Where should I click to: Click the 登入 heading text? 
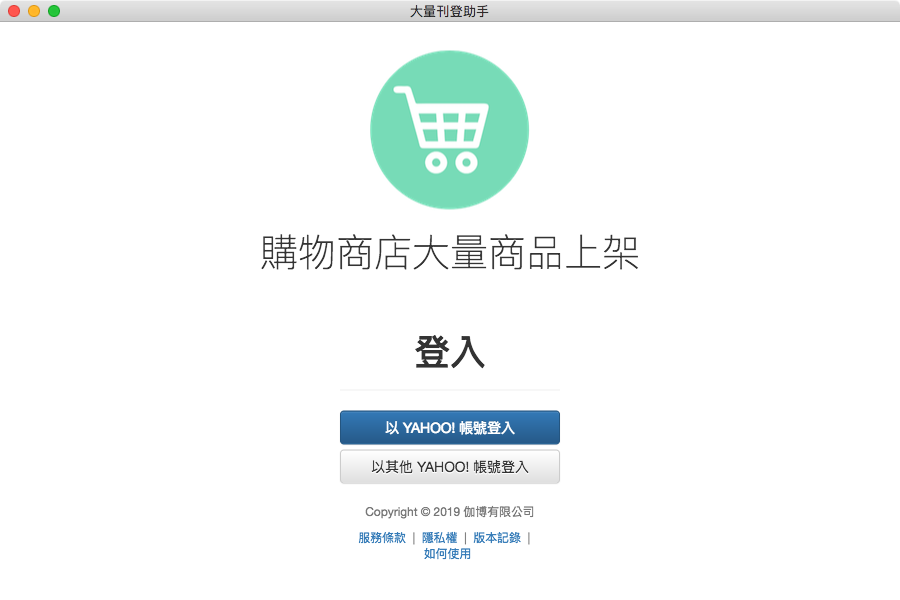coord(449,351)
